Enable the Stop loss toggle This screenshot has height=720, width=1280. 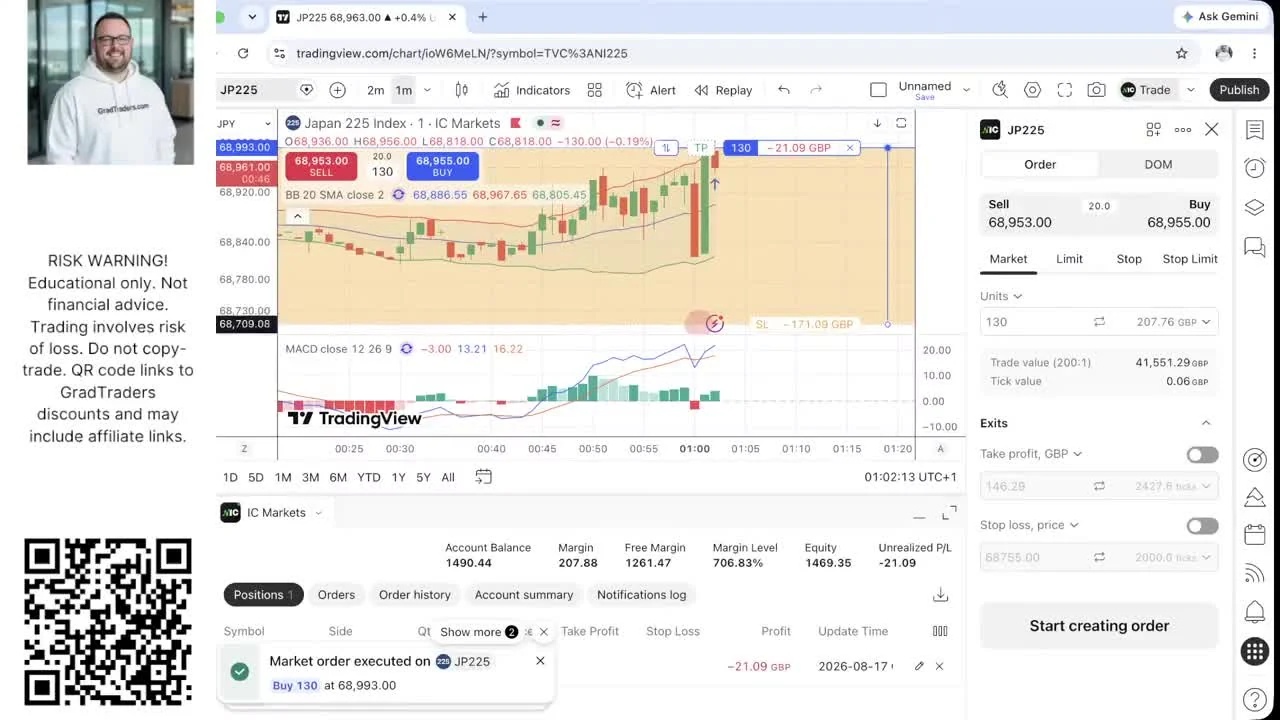[x=1202, y=526]
